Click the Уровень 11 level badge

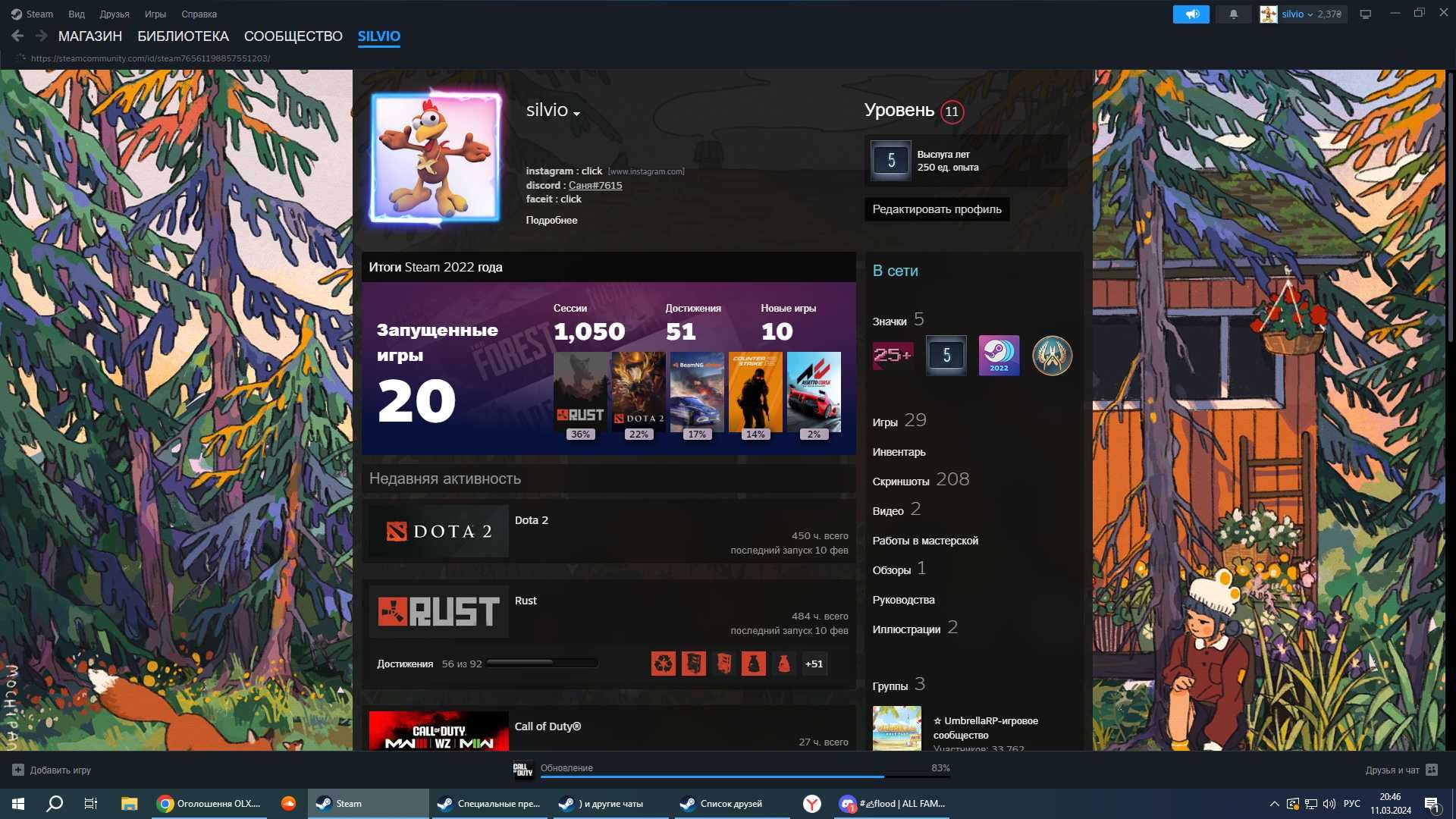click(x=952, y=111)
